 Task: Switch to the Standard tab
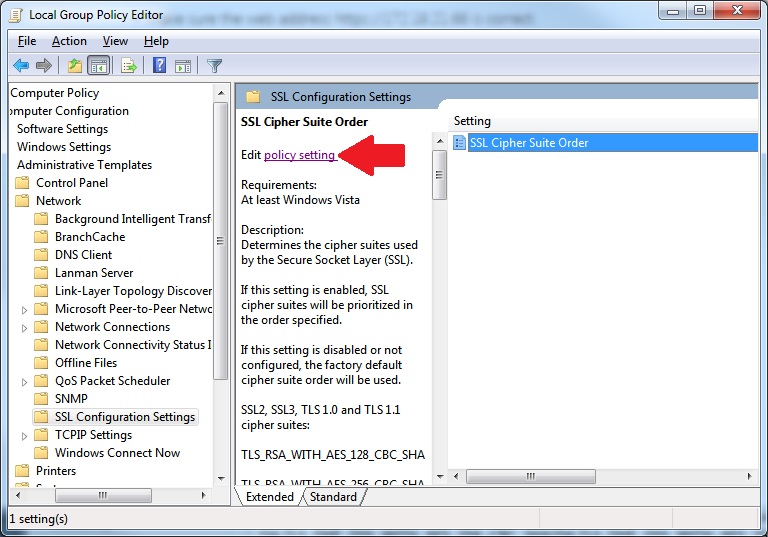click(x=333, y=497)
